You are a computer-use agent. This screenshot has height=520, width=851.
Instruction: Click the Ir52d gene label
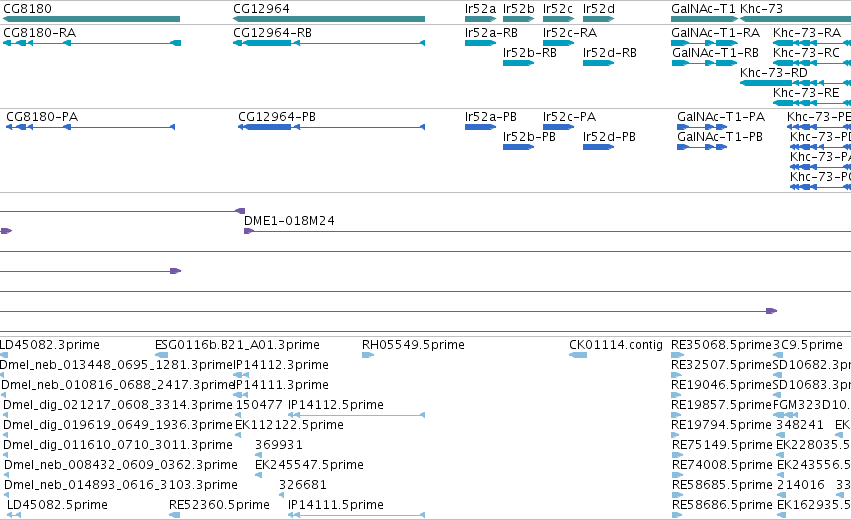[x=599, y=9]
